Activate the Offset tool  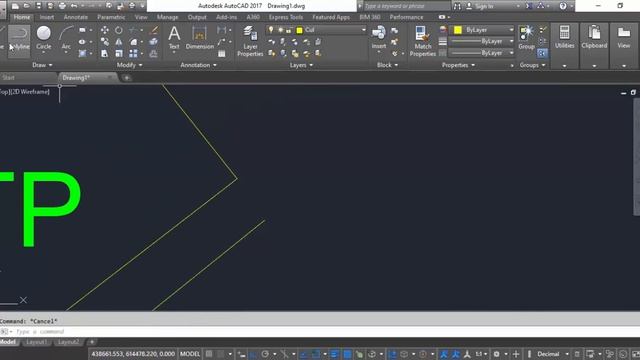tap(153, 53)
